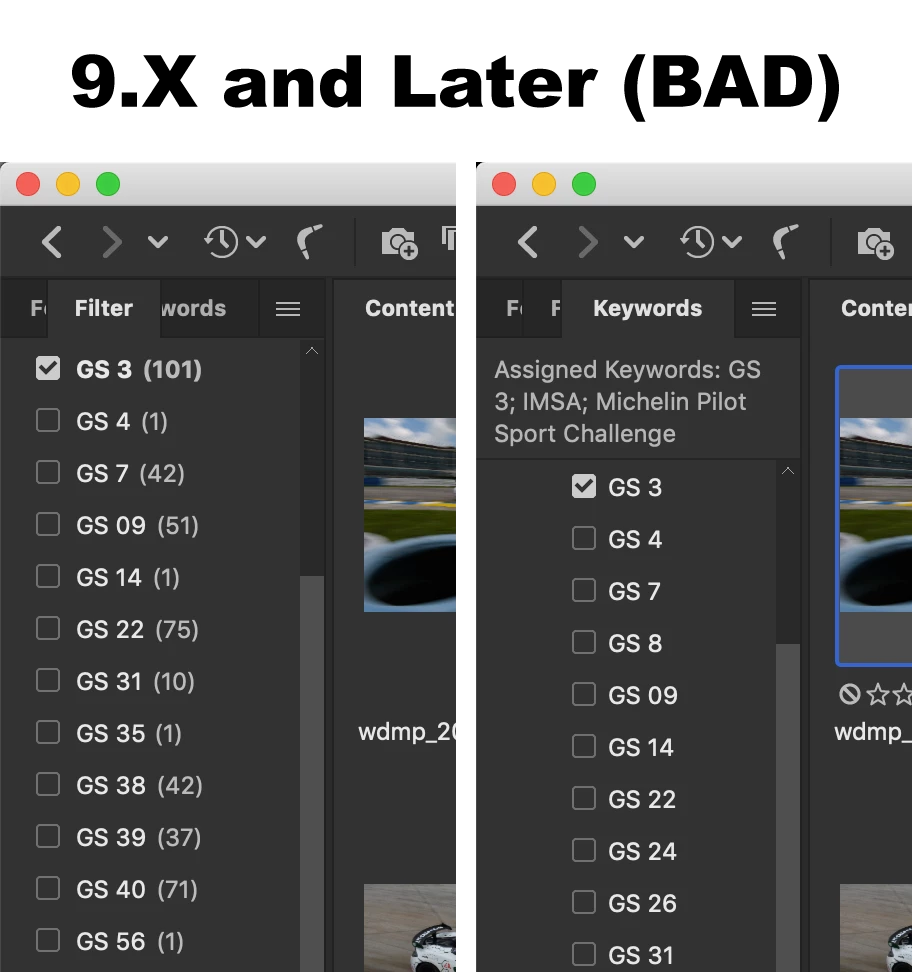Reveal recent files icon in right window
The image size is (912, 972).
(x=697, y=242)
